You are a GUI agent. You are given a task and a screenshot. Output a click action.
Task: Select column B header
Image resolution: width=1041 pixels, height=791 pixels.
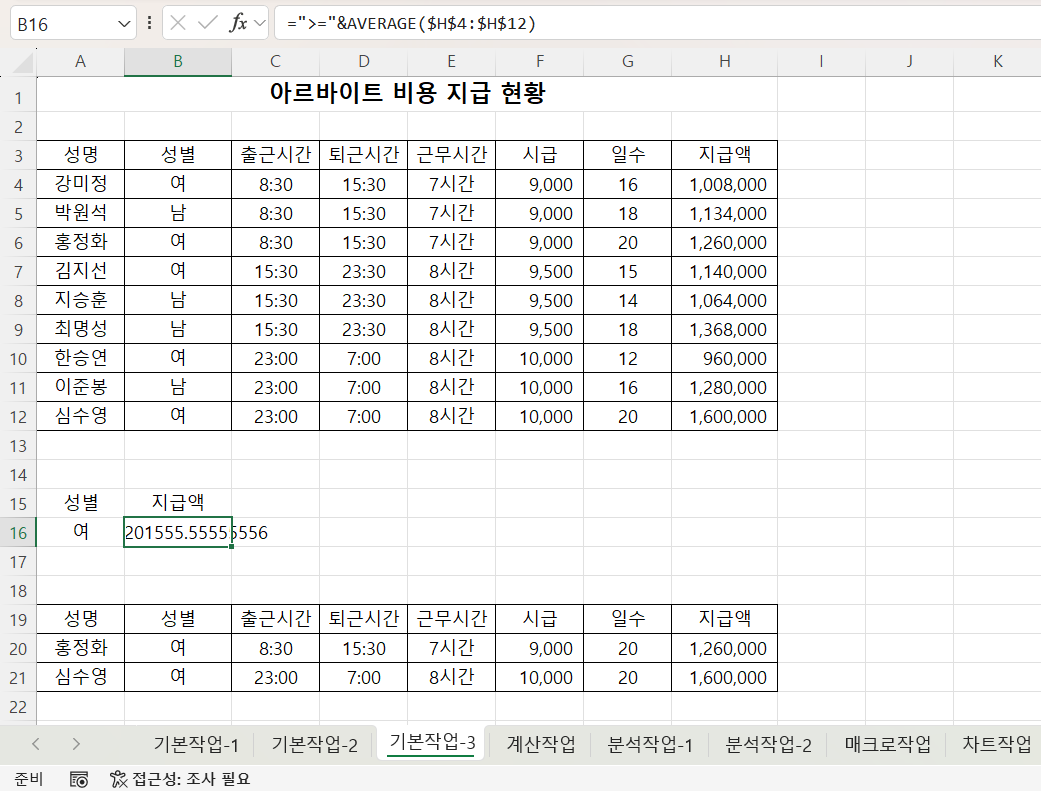[x=178, y=62]
